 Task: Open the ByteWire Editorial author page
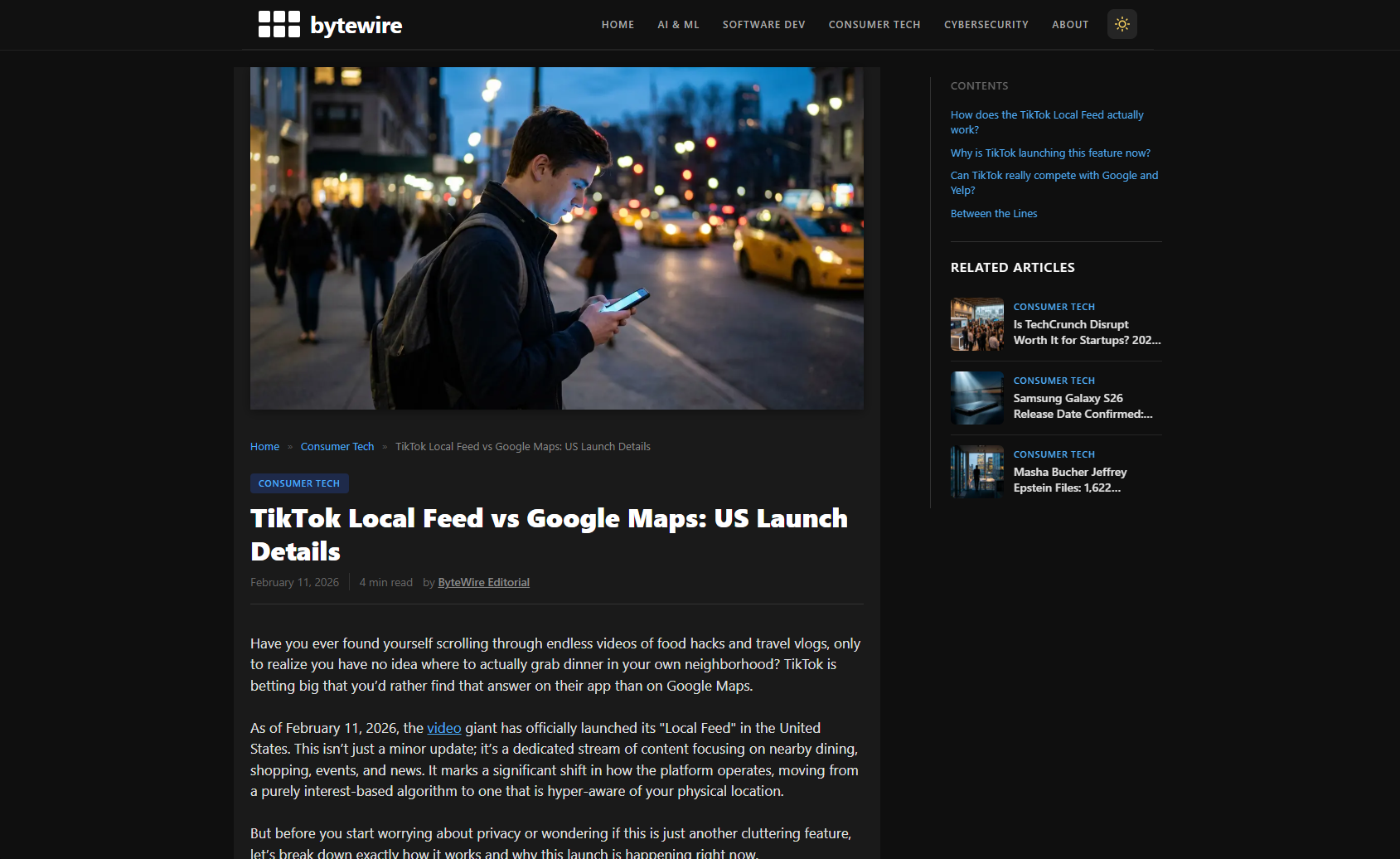click(x=483, y=582)
